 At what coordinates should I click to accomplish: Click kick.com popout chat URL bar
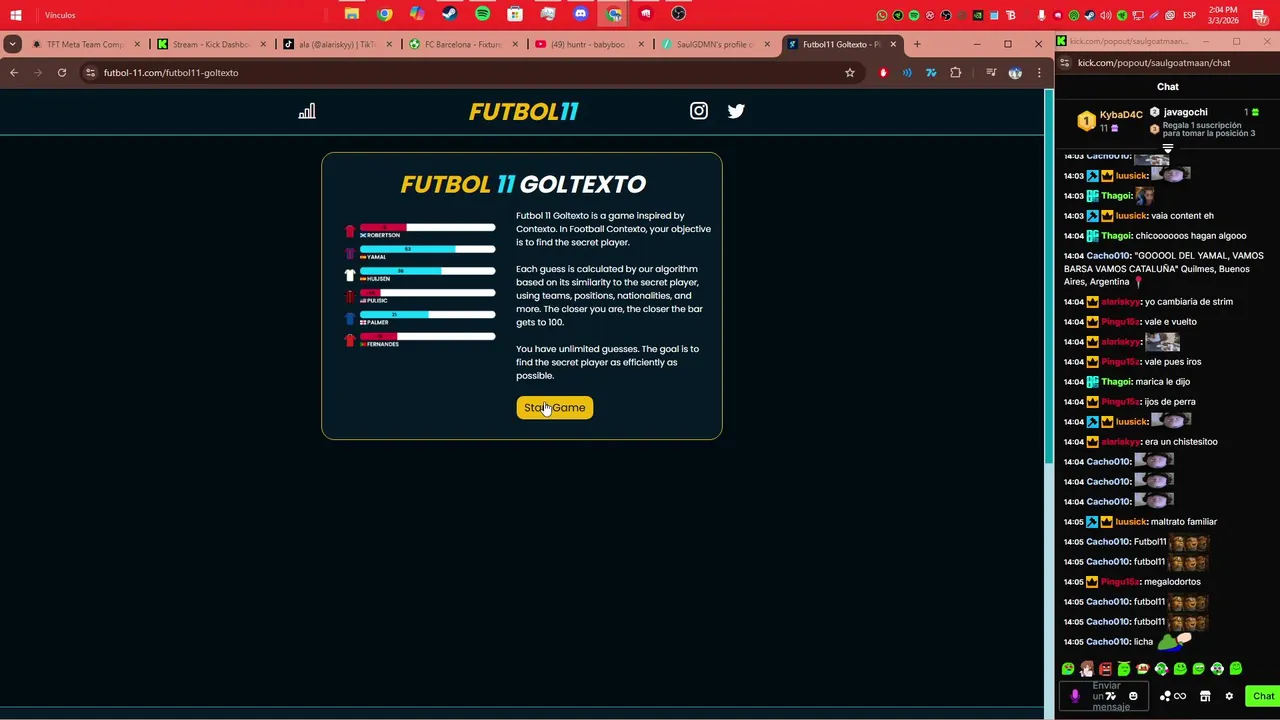(x=1154, y=62)
